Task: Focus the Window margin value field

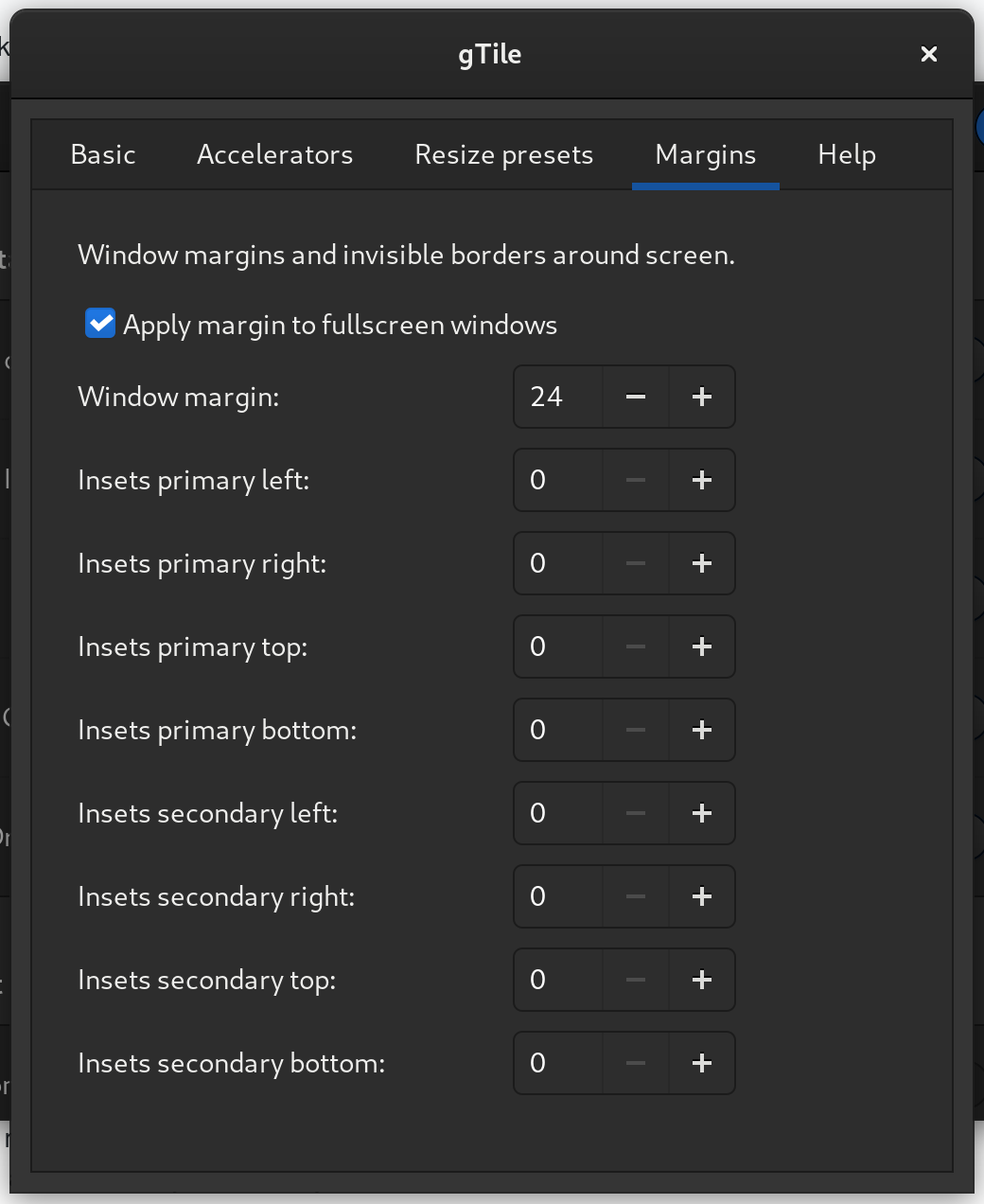Action: [558, 397]
